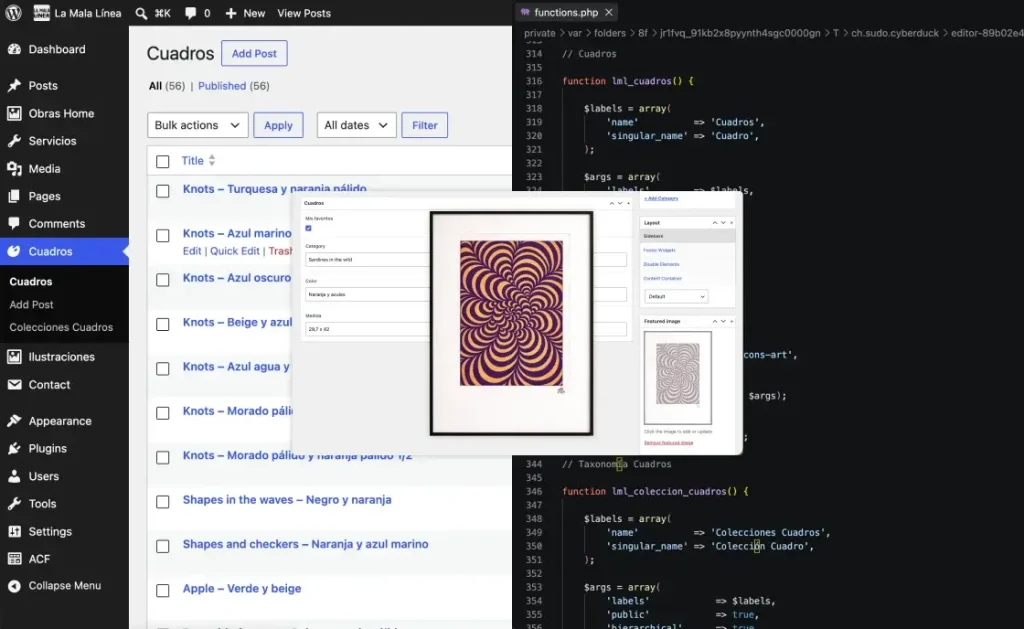Click the Featured image thumbnail in the overlay

click(677, 378)
